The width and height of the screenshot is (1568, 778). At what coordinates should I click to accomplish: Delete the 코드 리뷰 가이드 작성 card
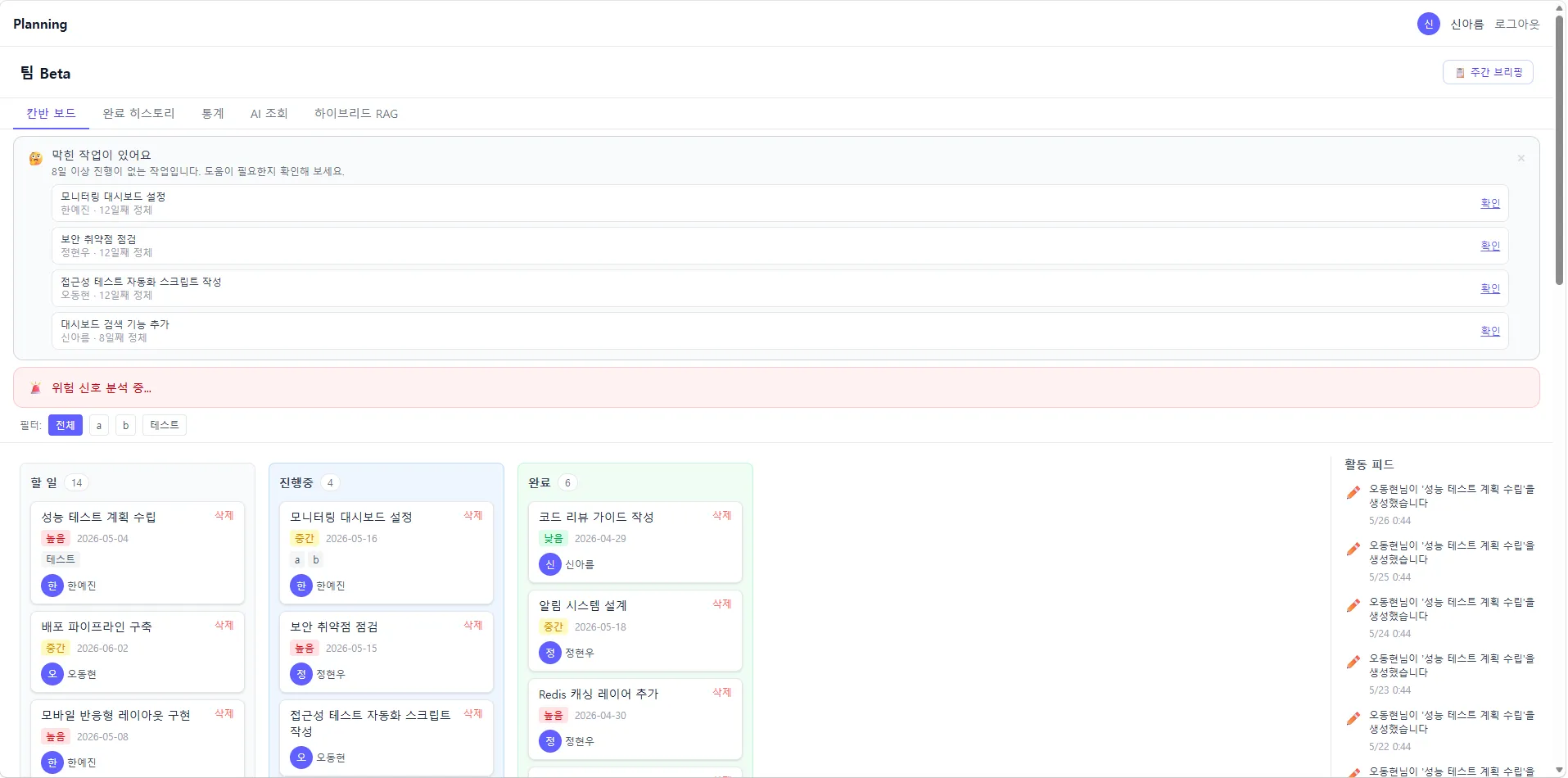click(722, 515)
